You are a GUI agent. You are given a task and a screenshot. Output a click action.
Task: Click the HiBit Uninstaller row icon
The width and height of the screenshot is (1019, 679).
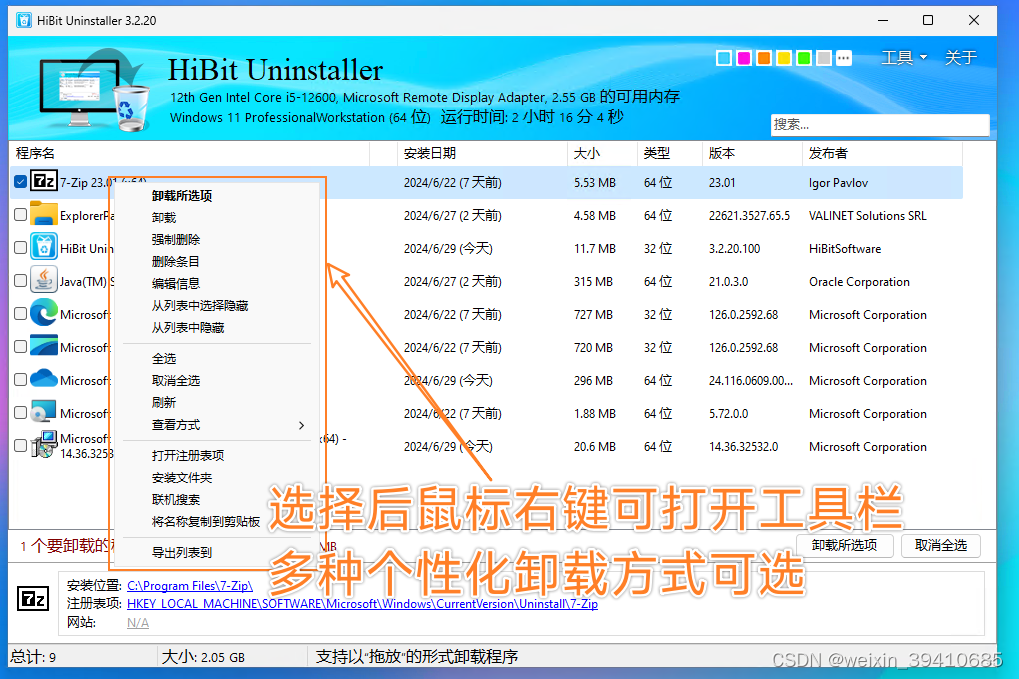(x=44, y=247)
